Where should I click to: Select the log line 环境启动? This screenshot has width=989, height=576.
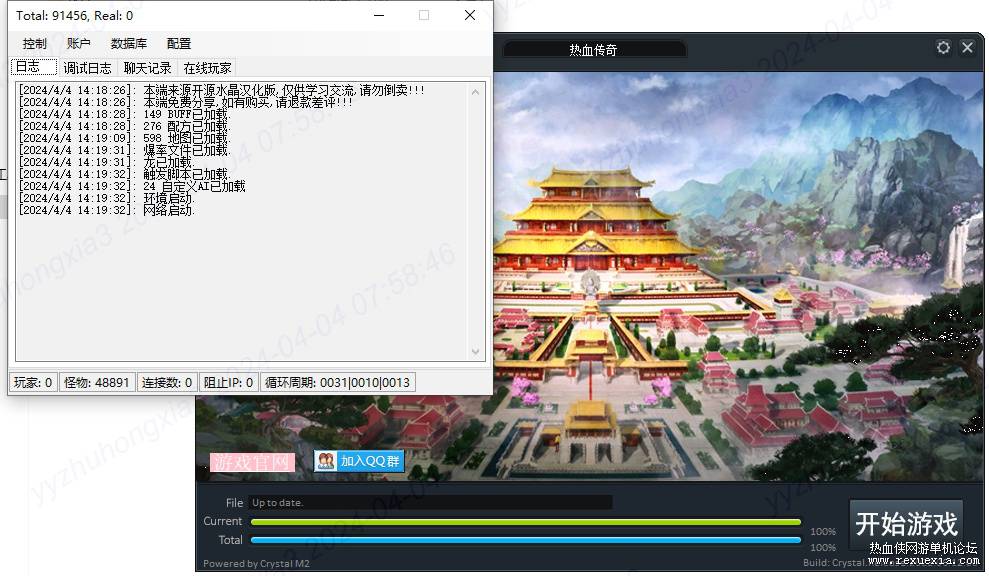coord(107,198)
